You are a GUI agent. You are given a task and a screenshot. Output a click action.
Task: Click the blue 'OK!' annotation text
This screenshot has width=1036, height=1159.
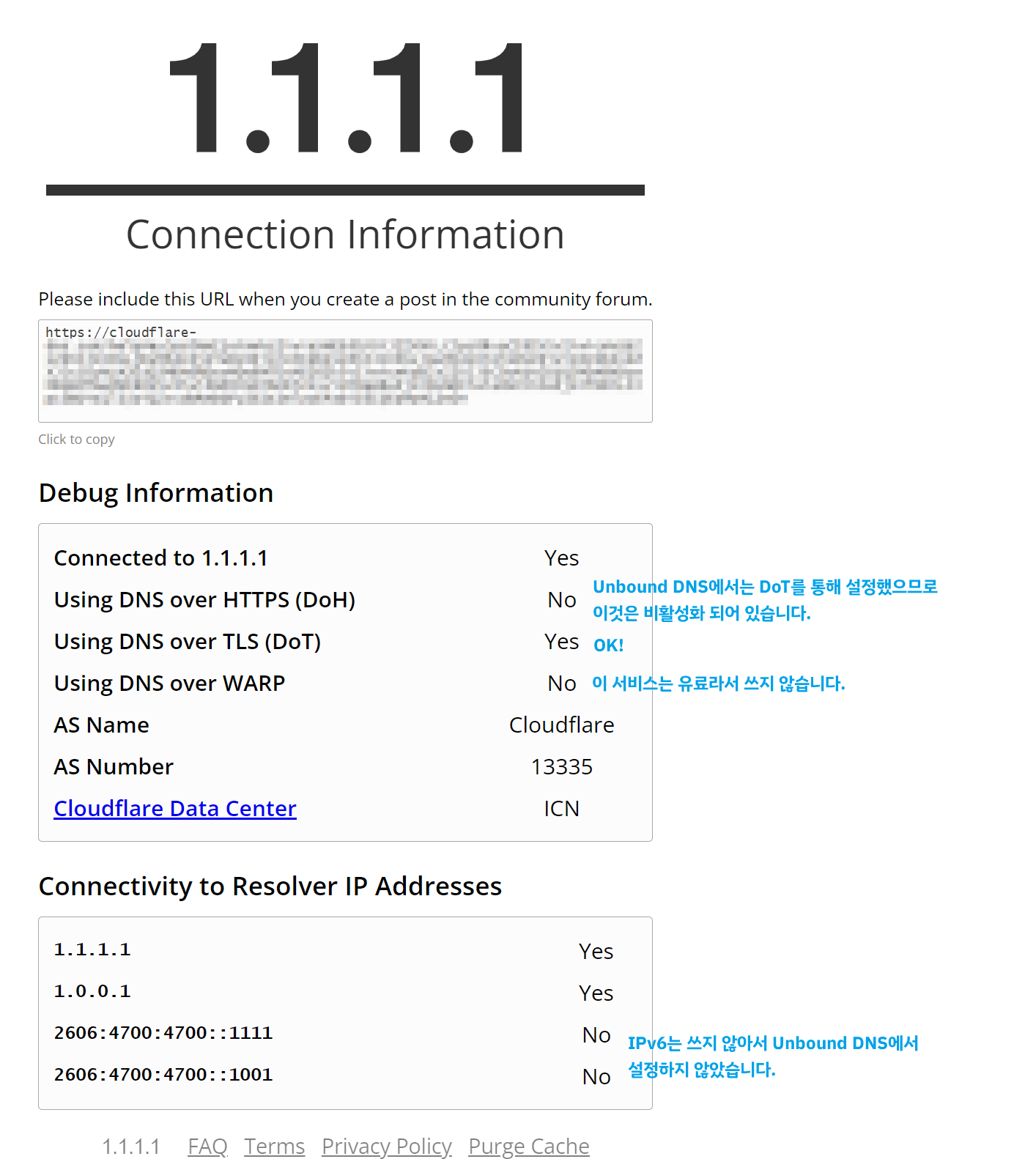pos(608,645)
